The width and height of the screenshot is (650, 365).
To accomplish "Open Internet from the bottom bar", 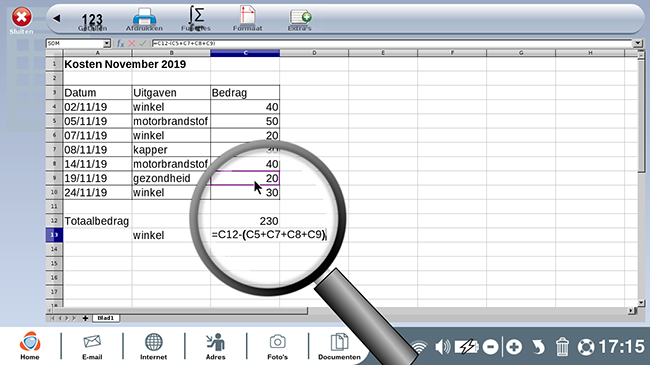I will click(153, 347).
